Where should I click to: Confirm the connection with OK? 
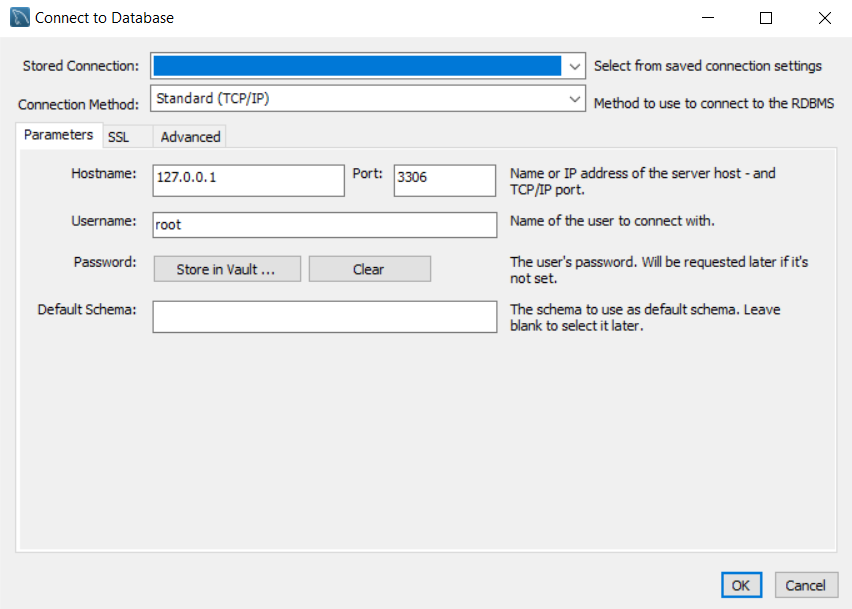[x=741, y=585]
